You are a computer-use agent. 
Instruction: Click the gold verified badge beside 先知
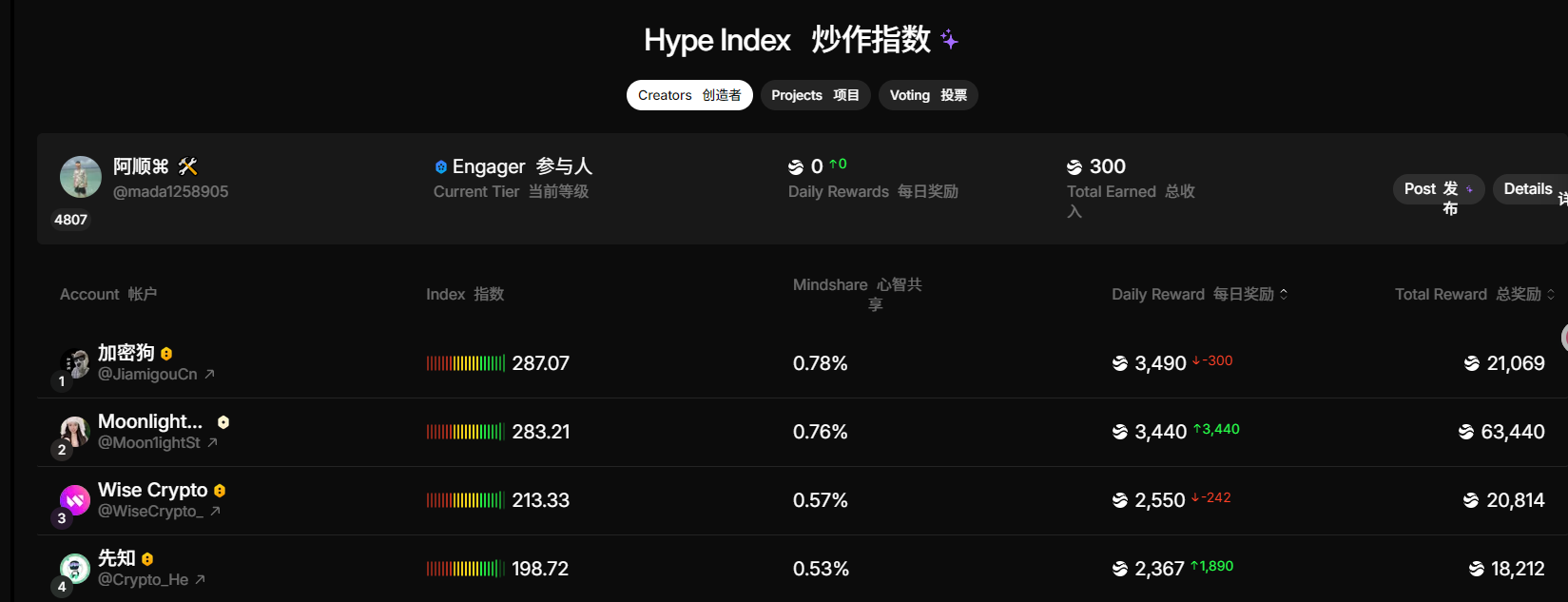[x=147, y=559]
